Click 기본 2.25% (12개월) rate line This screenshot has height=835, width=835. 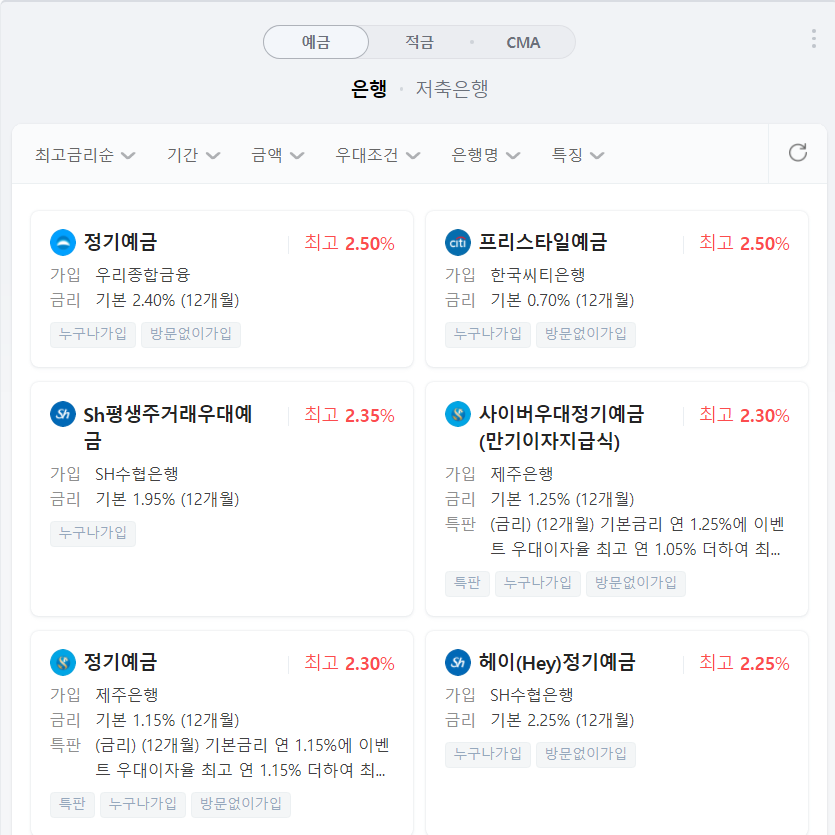[562, 720]
